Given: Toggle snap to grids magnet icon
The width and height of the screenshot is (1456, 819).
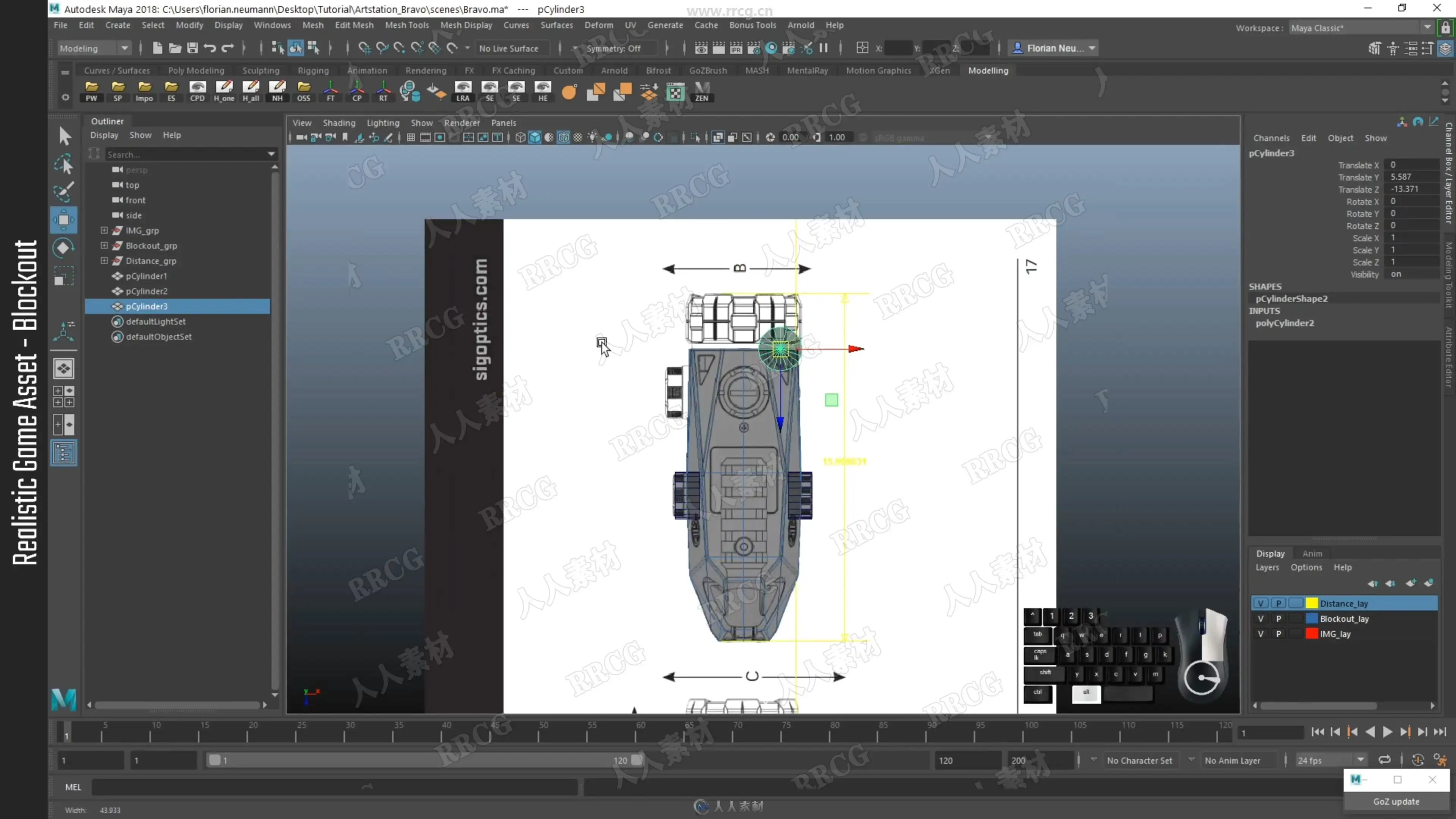Looking at the screenshot, I should tap(364, 48).
